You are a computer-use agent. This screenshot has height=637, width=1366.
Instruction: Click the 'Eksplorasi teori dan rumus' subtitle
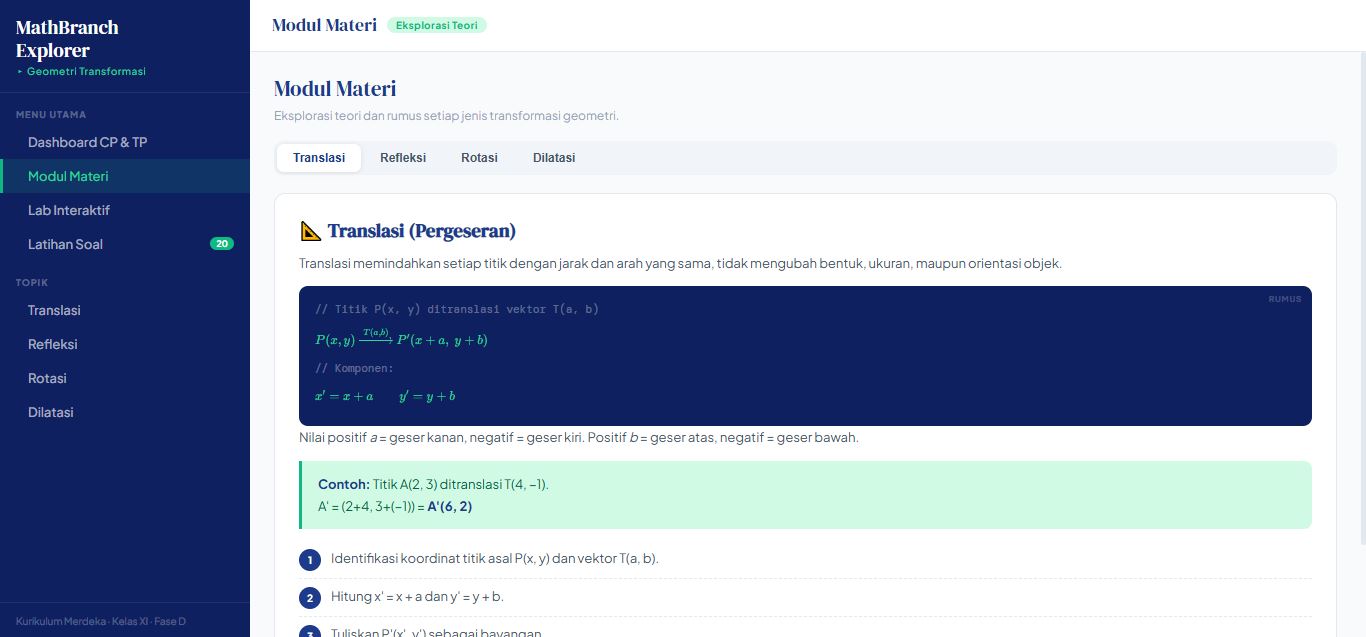coord(447,116)
